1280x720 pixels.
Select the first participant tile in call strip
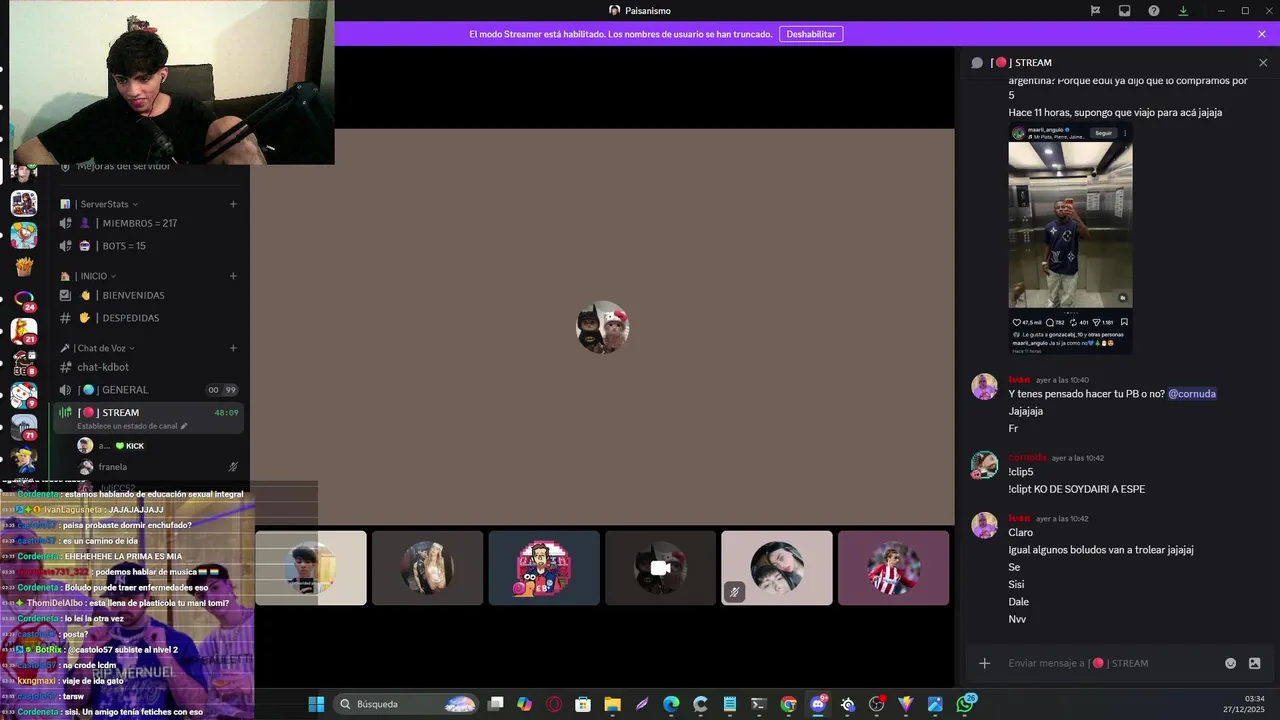click(311, 568)
